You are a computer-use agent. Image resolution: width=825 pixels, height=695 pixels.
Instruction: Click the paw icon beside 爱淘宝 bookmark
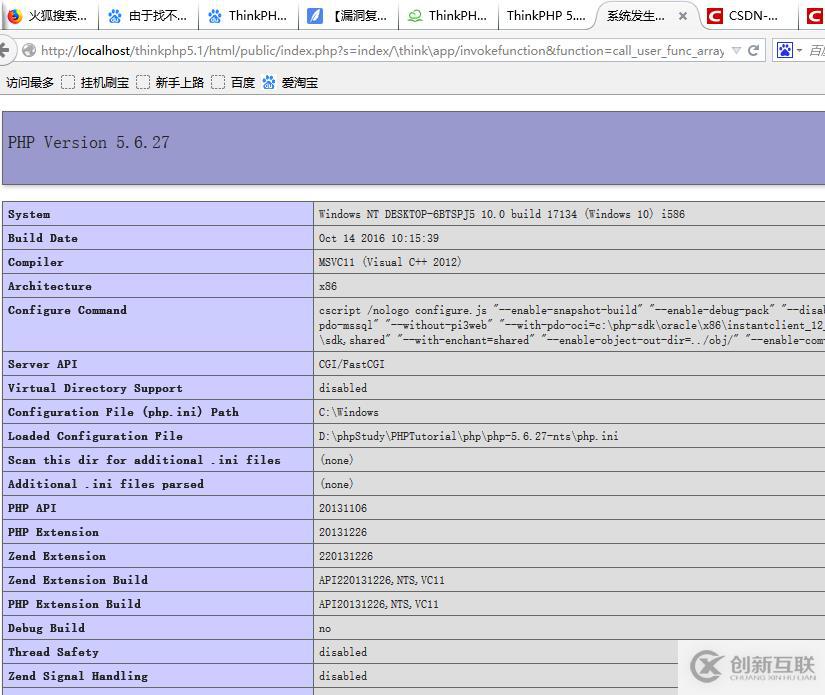269,82
